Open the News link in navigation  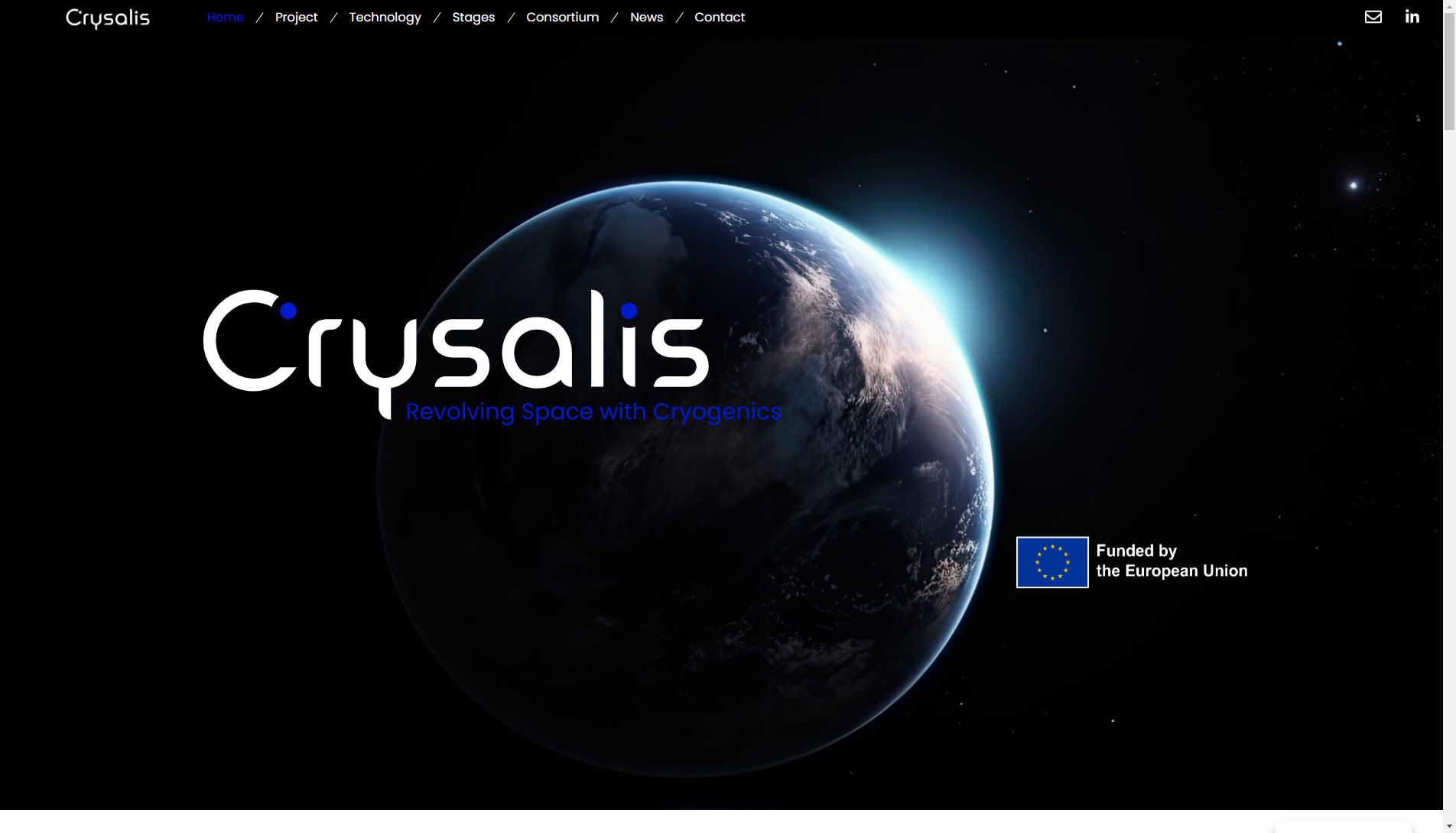[x=646, y=17]
